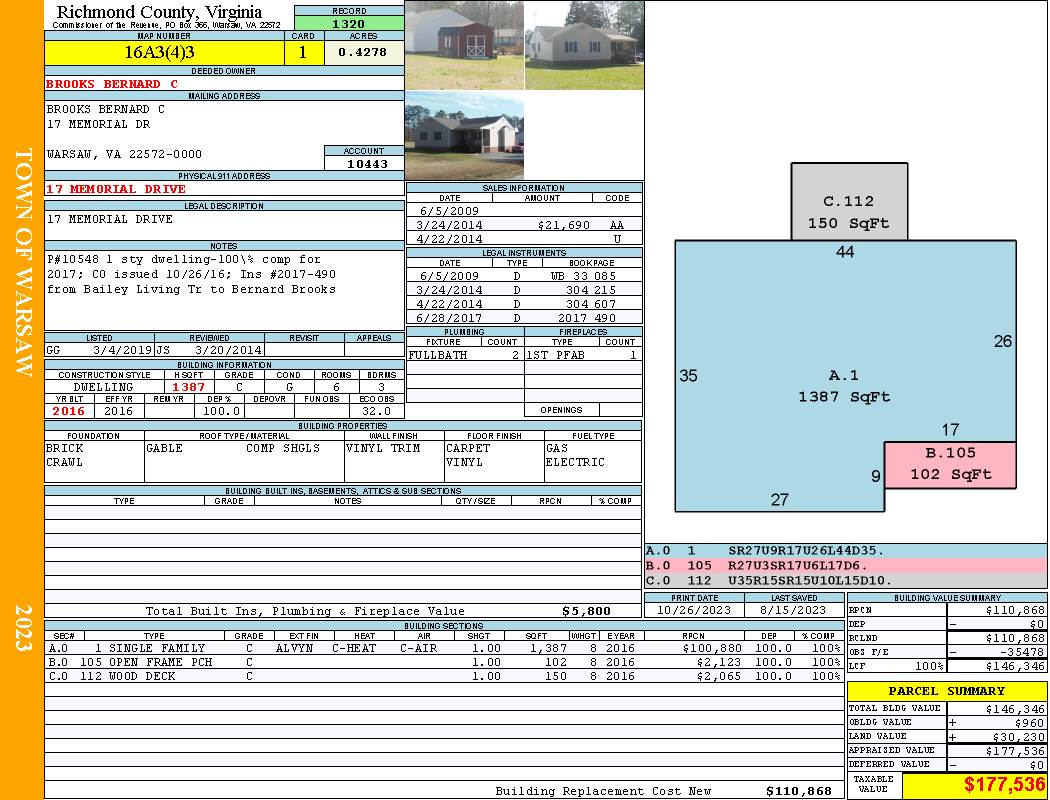1050x800 pixels.
Task: Select the pink sketch section B.105
Action: point(950,464)
